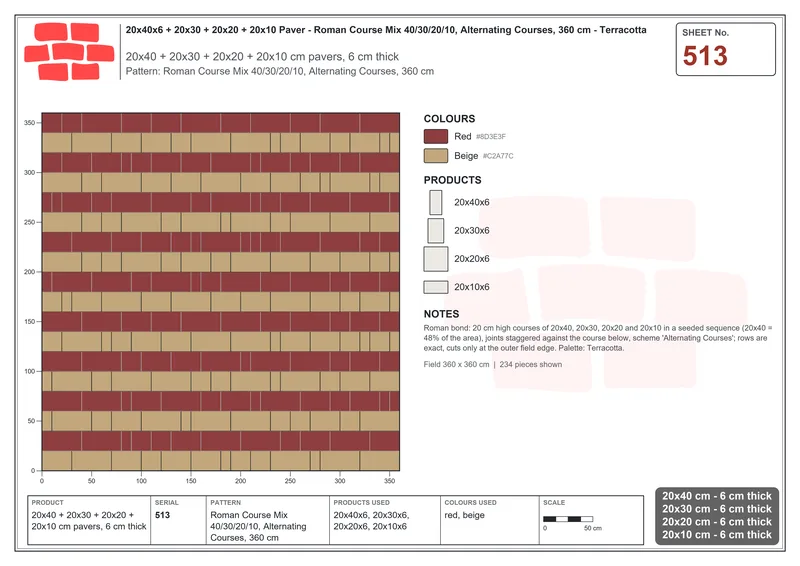Click the '20x10 cm - 6 cm thick' badge line
800x566 pixels.
click(717, 534)
